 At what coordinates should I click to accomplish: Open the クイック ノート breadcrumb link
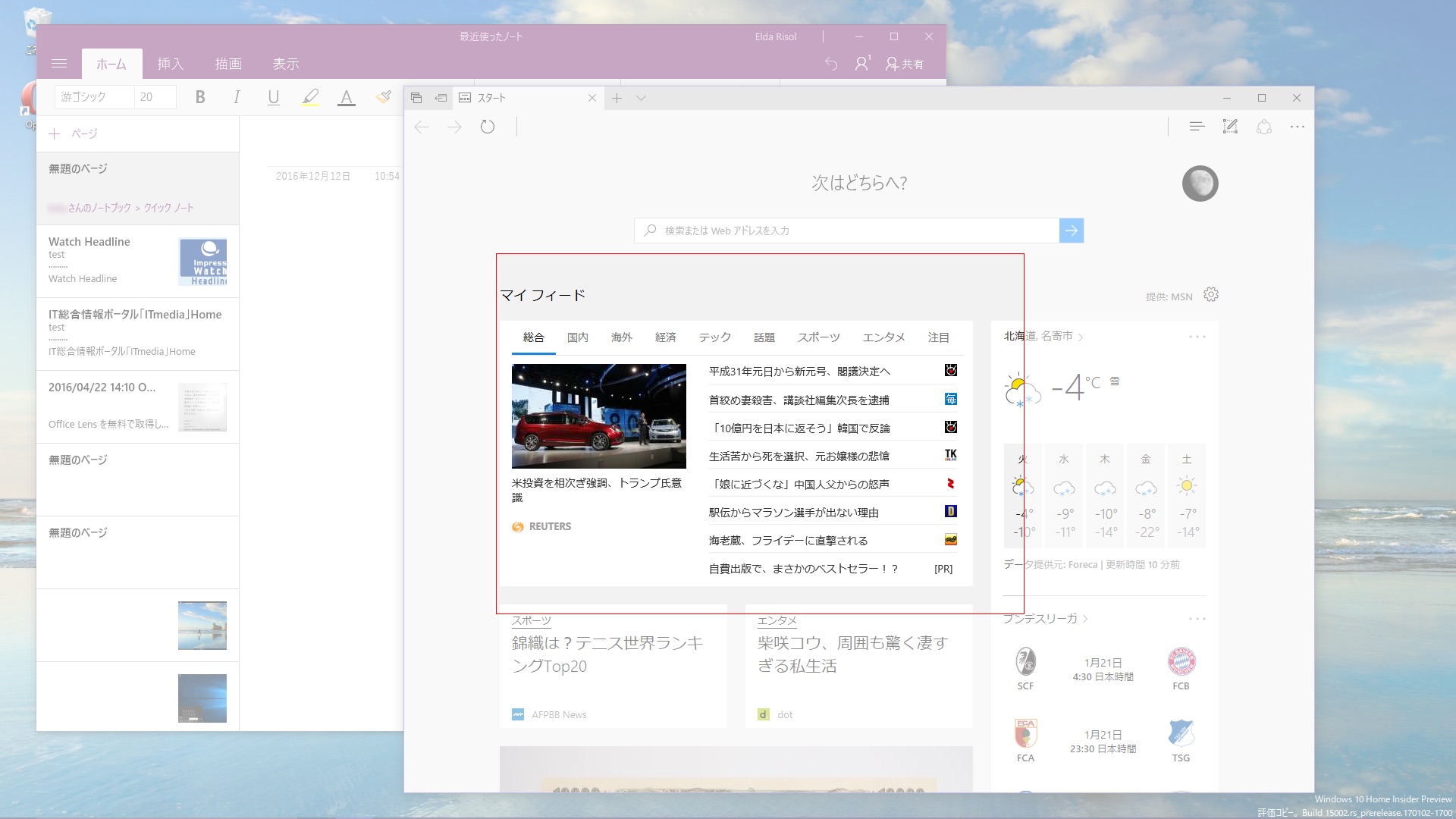coord(168,208)
